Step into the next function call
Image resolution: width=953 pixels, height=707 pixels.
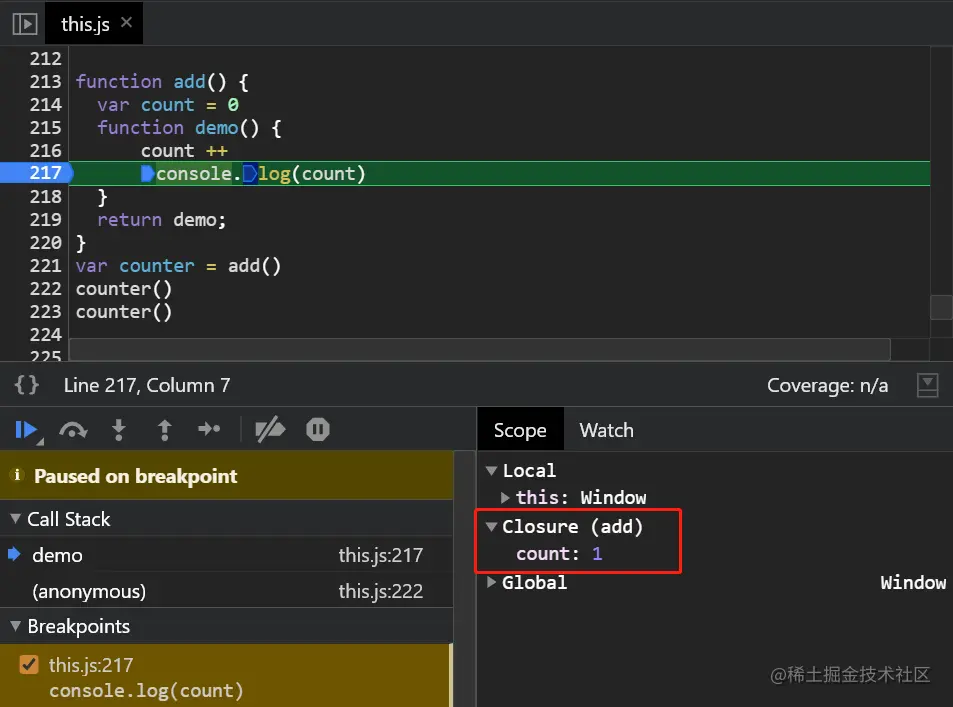(119, 430)
